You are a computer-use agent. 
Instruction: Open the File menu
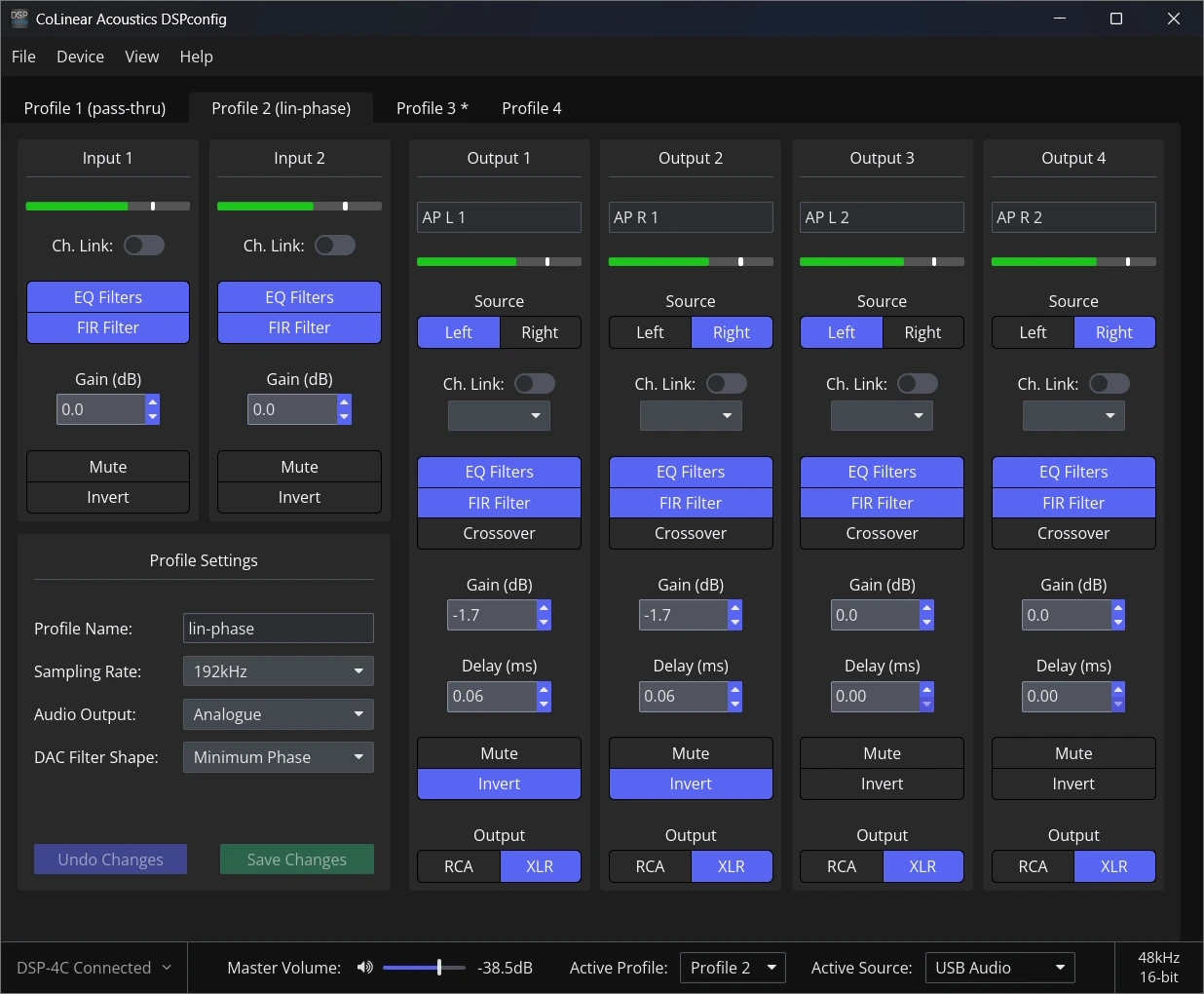pyautogui.click(x=23, y=57)
